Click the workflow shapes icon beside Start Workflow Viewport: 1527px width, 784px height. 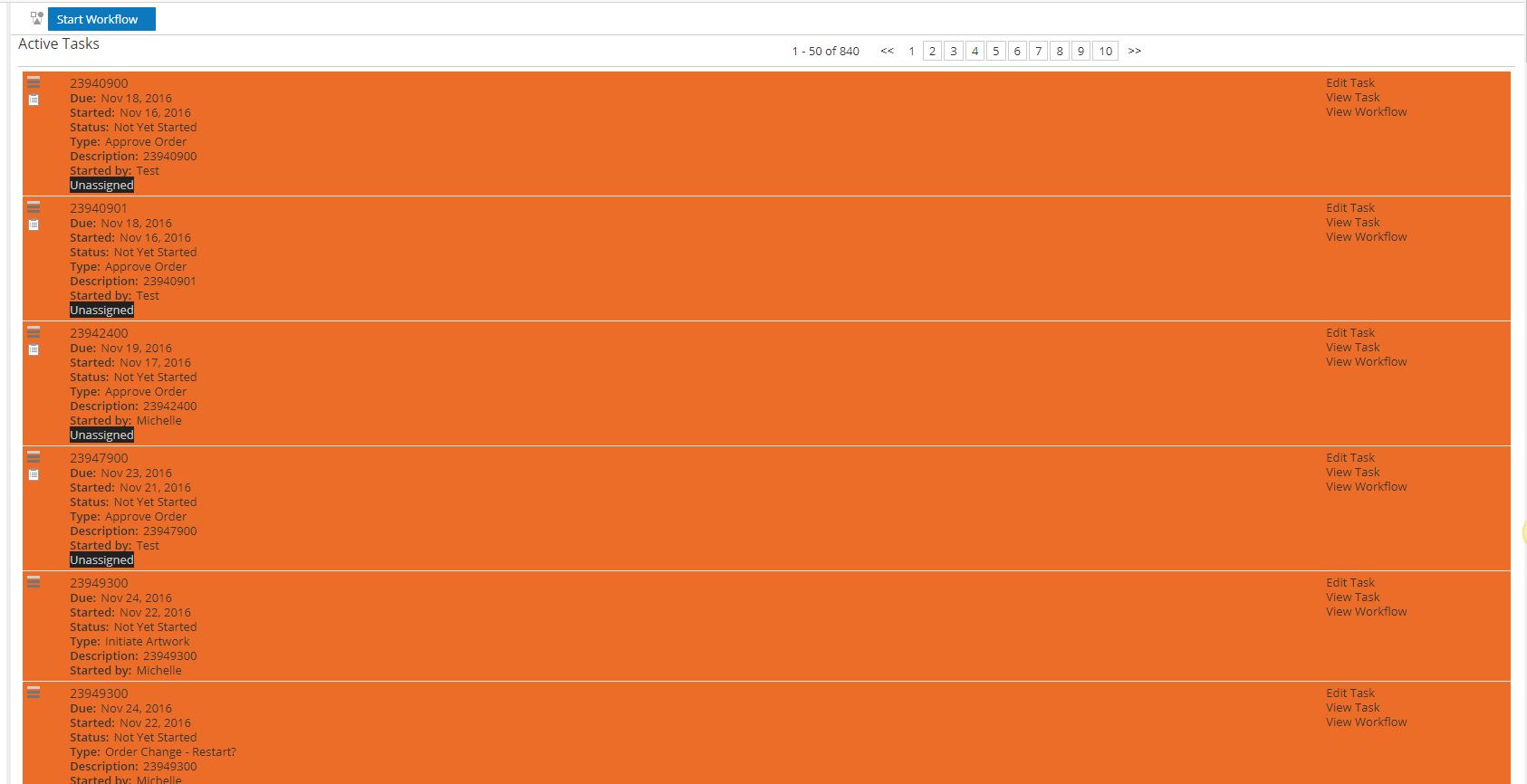36,18
